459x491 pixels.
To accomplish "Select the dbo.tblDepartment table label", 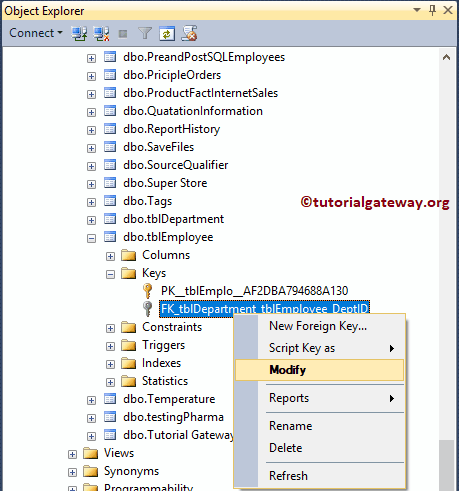I will (x=173, y=219).
